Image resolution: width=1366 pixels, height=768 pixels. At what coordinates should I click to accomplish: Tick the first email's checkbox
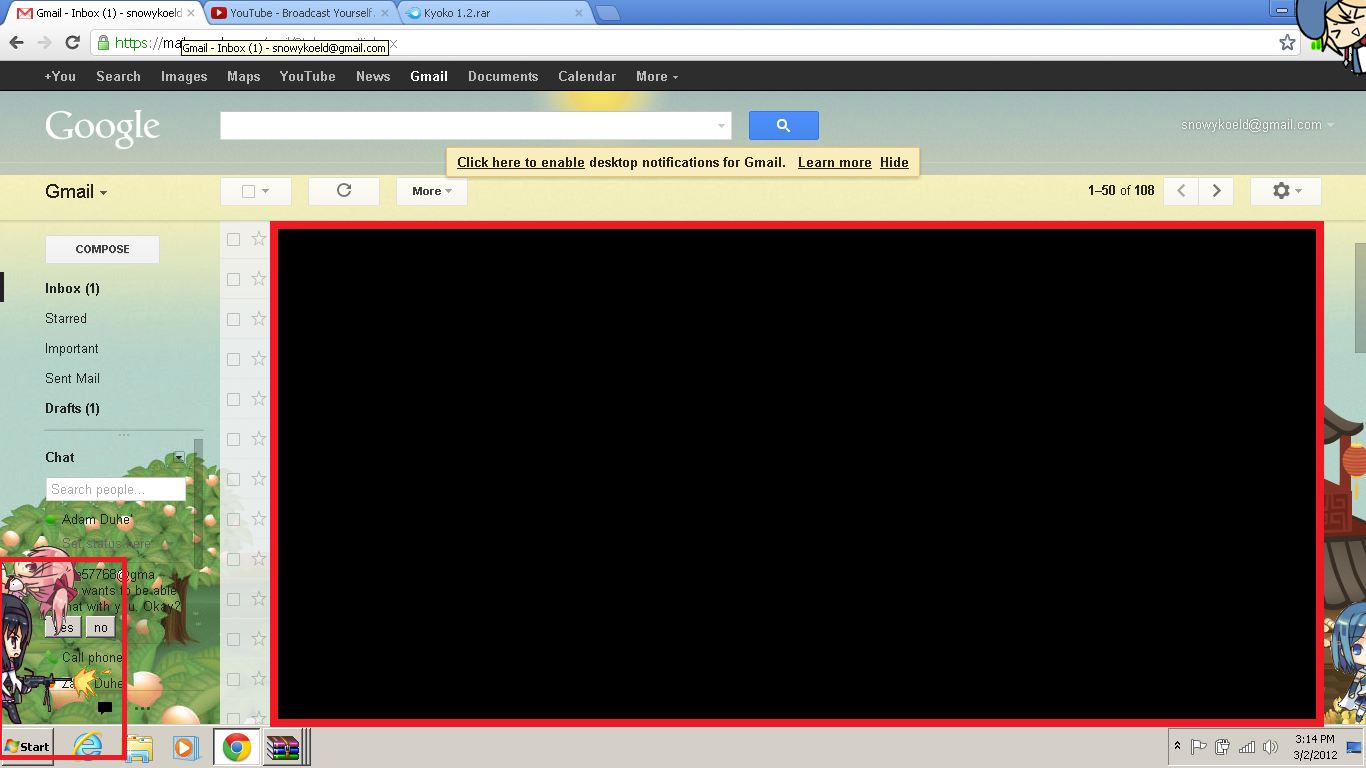click(233, 239)
